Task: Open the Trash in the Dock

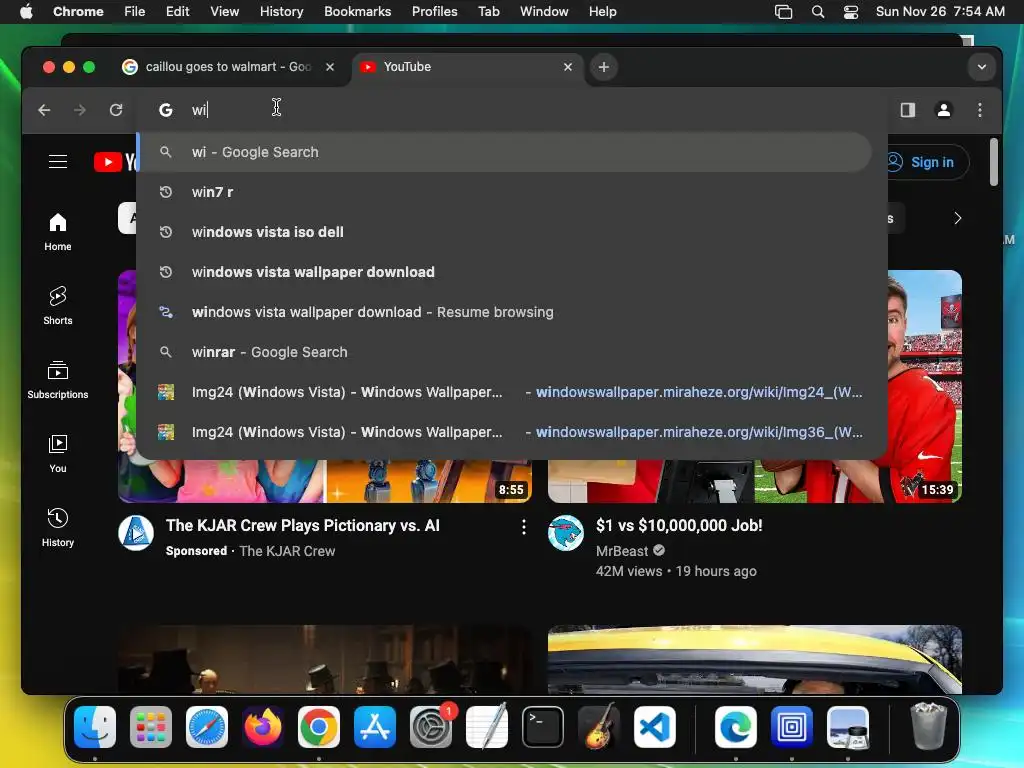Action: pos(929,727)
